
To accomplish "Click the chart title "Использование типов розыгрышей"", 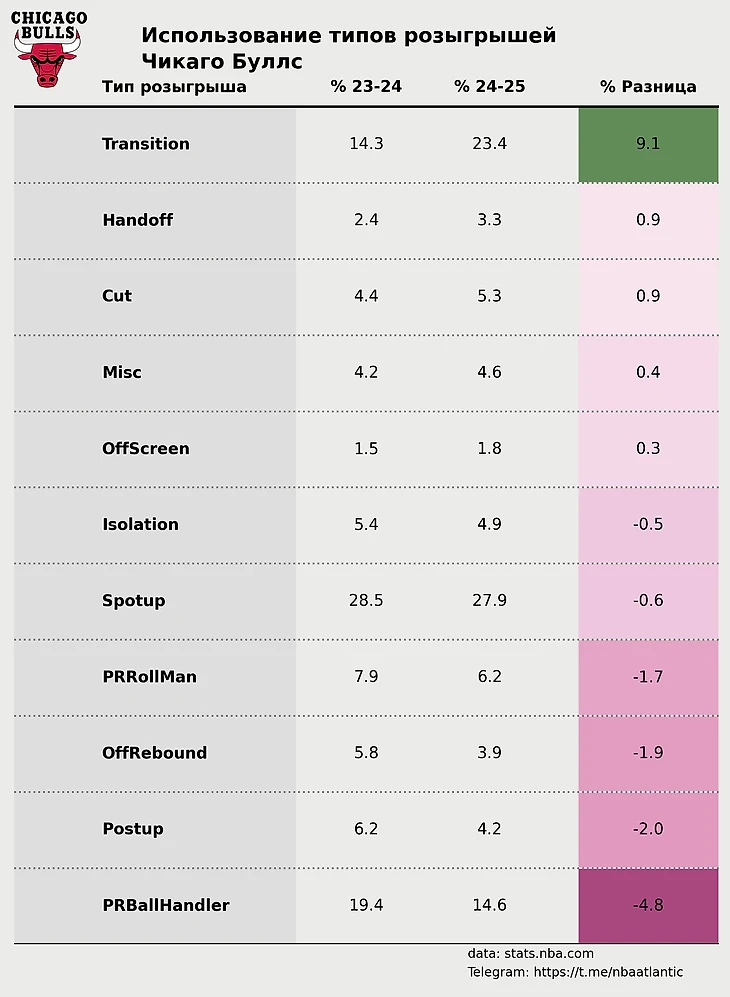I will (x=348, y=36).
